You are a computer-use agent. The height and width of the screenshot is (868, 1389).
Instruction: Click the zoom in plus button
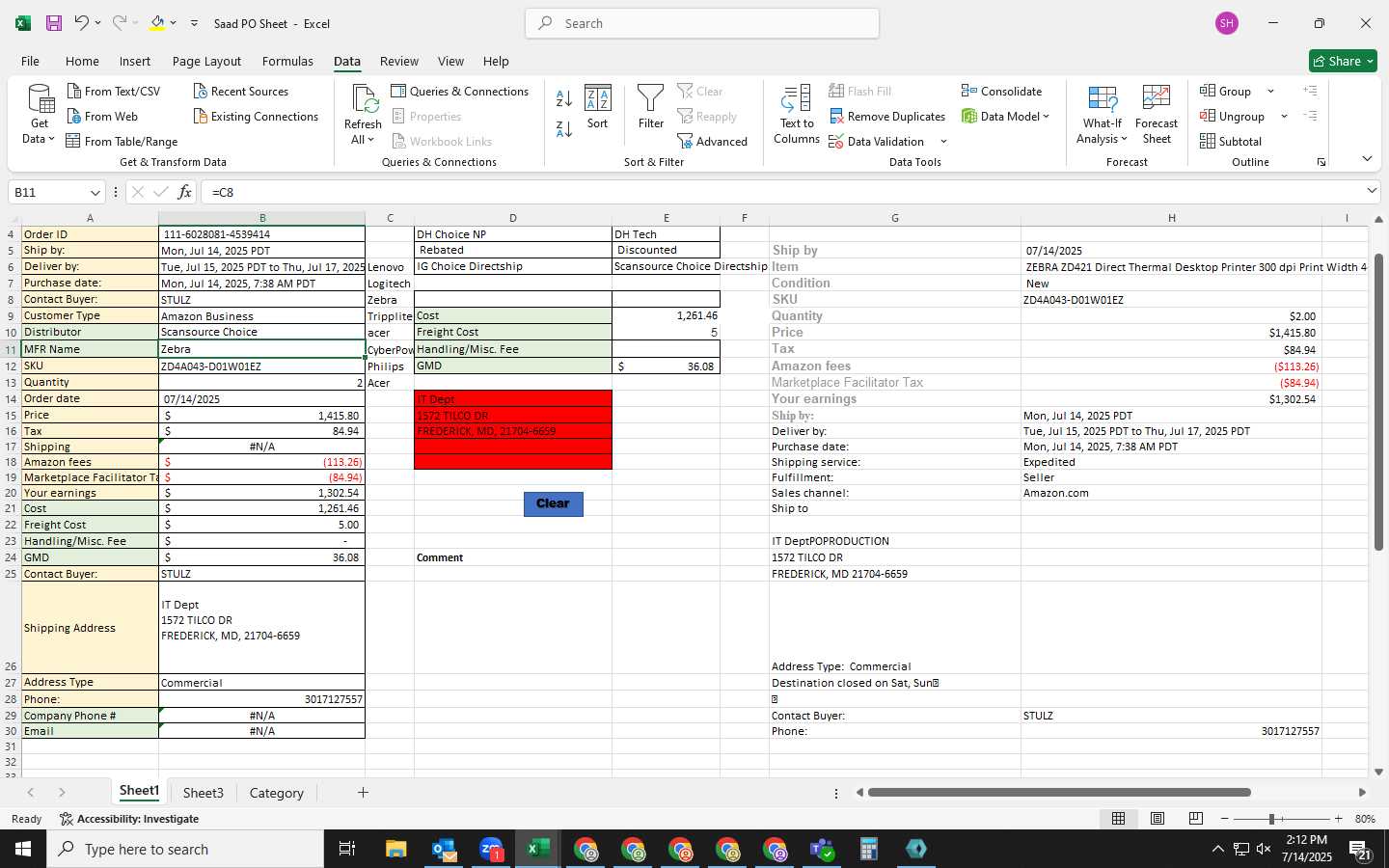click(x=1338, y=819)
